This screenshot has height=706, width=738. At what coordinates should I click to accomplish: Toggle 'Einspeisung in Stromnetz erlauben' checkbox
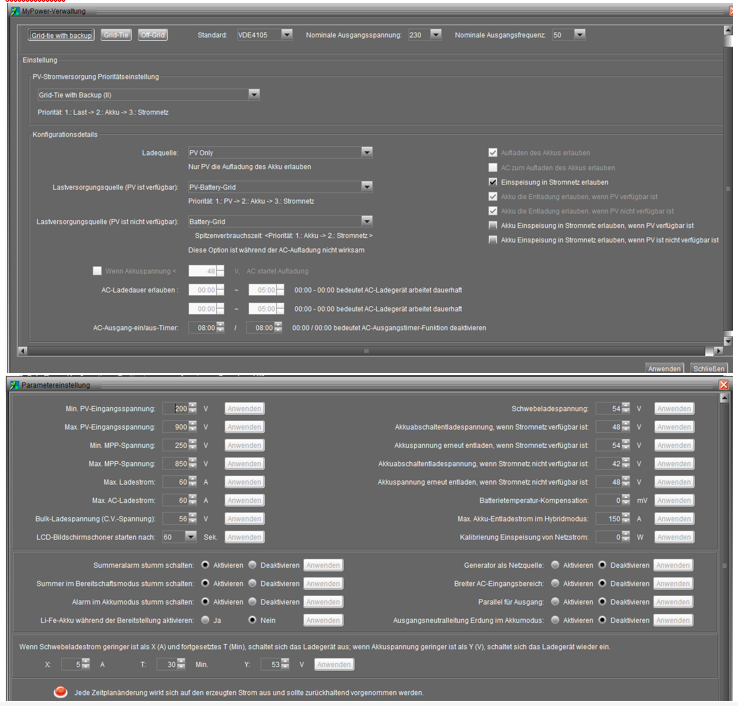[493, 183]
